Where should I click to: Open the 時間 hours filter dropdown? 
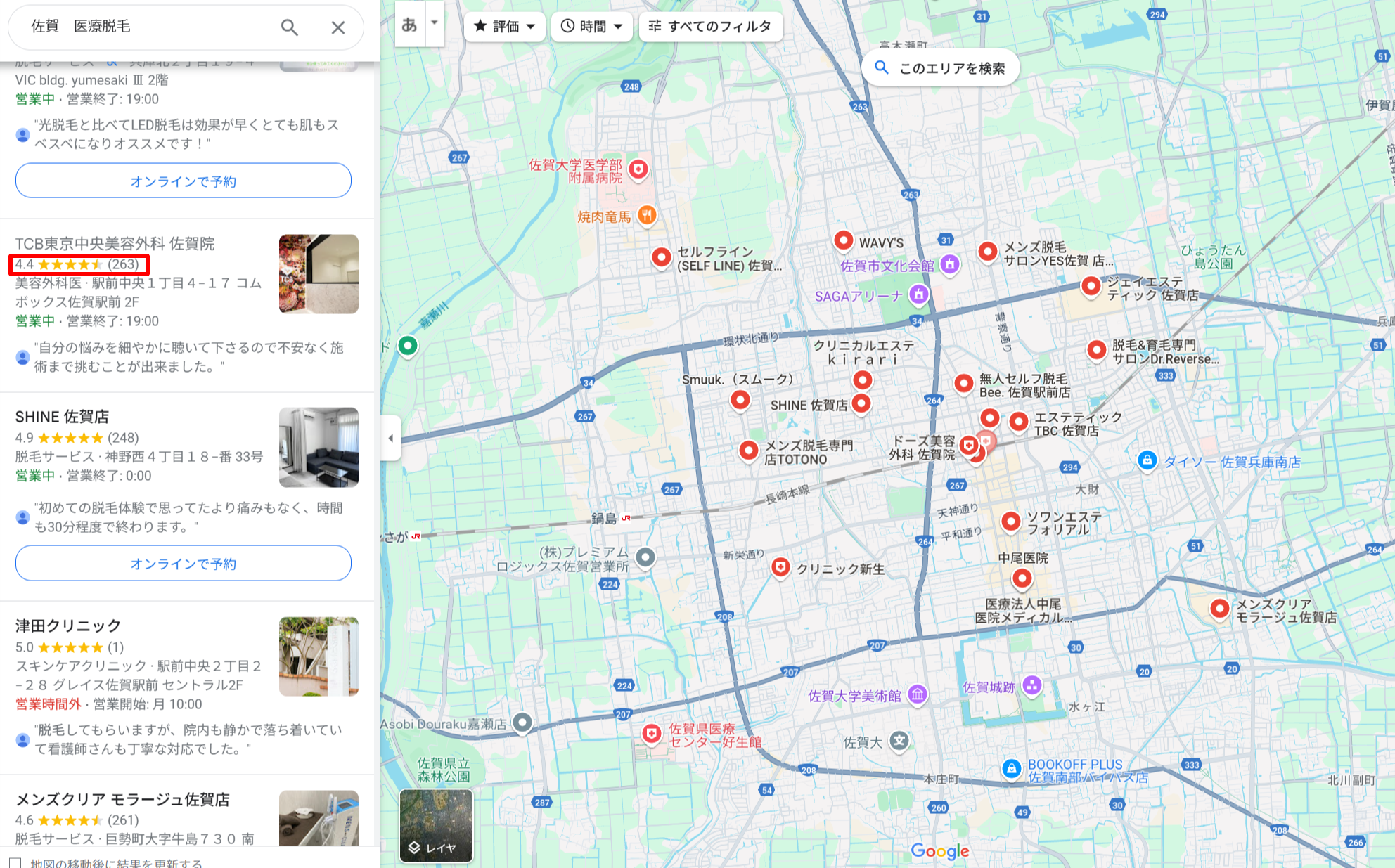point(592,27)
